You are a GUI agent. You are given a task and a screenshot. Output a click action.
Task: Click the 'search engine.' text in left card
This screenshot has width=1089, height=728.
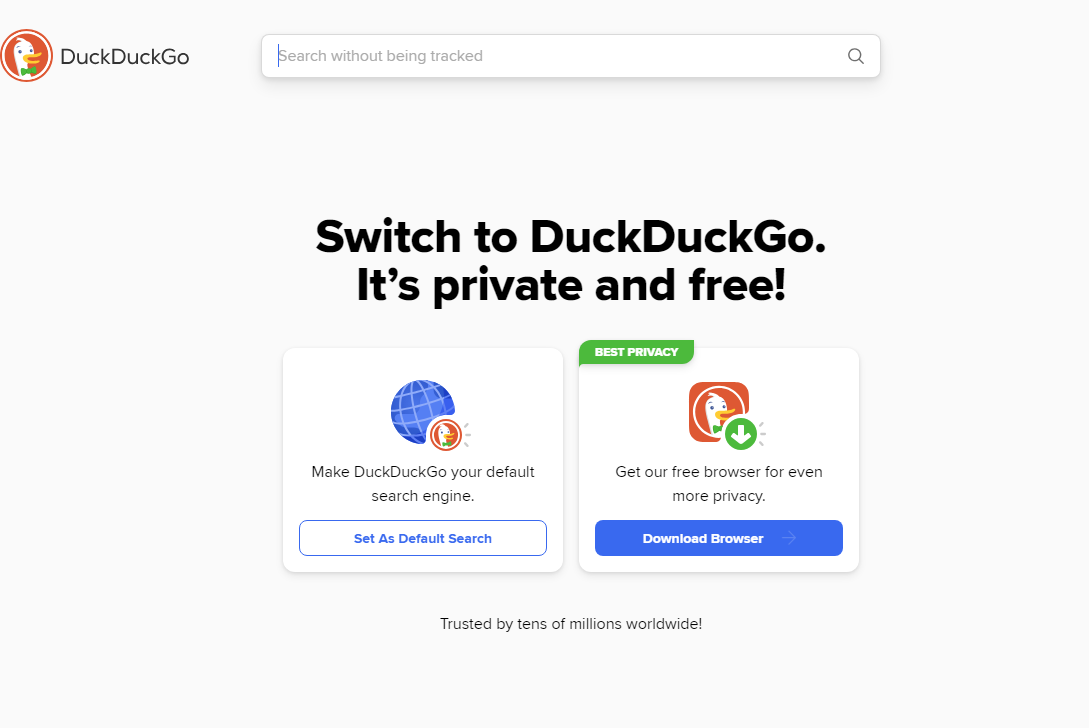point(423,496)
